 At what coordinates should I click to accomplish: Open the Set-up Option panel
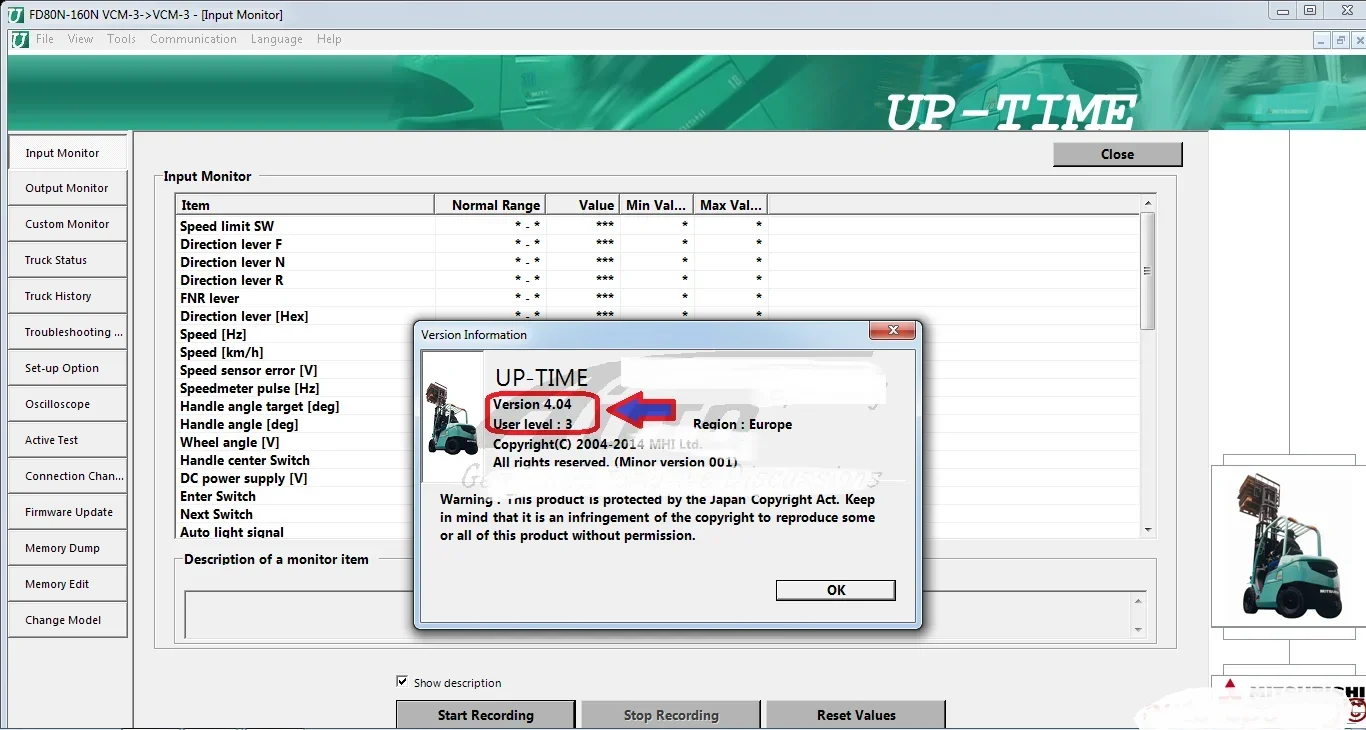pos(68,368)
